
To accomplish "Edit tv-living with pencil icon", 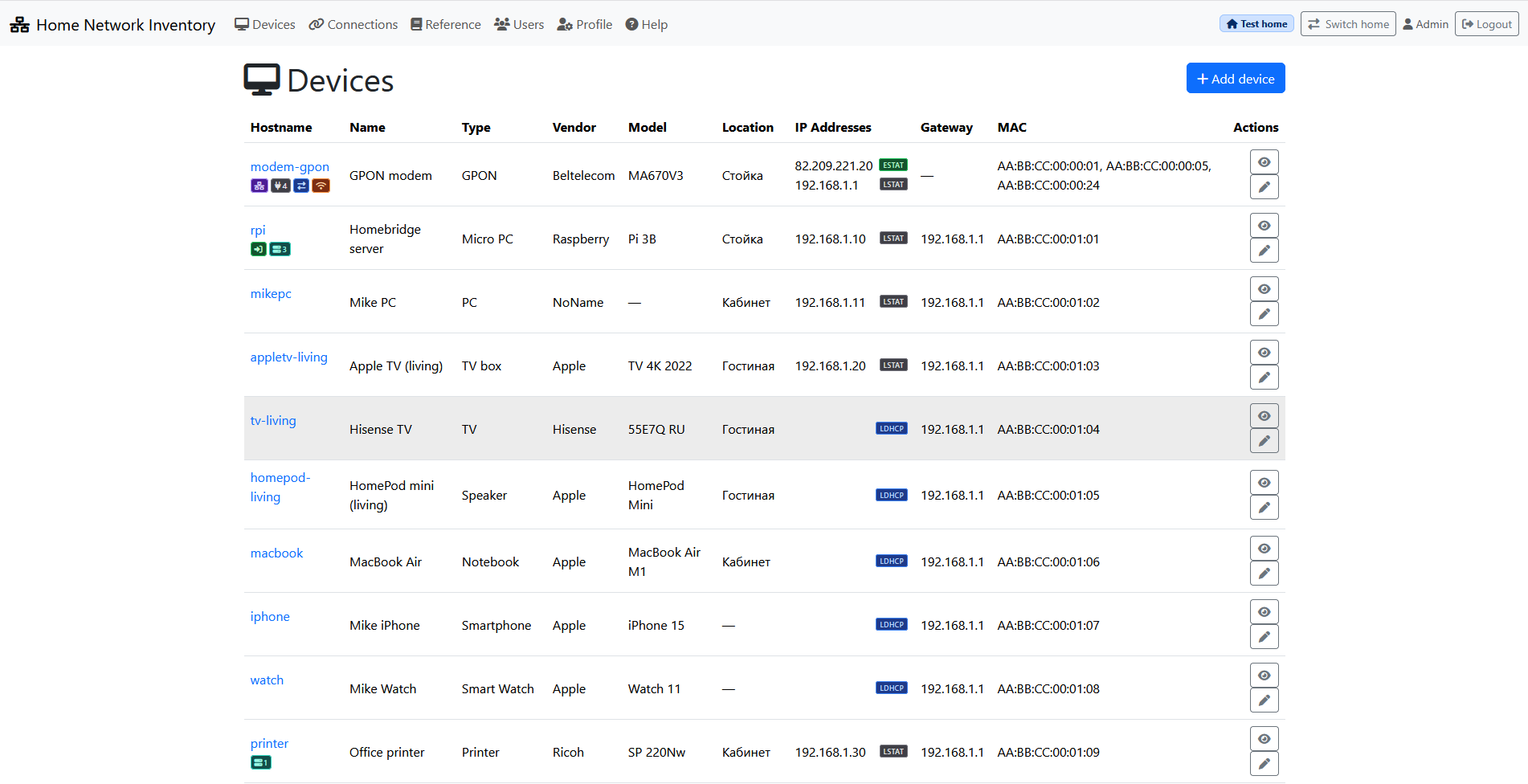I will coord(1264,441).
